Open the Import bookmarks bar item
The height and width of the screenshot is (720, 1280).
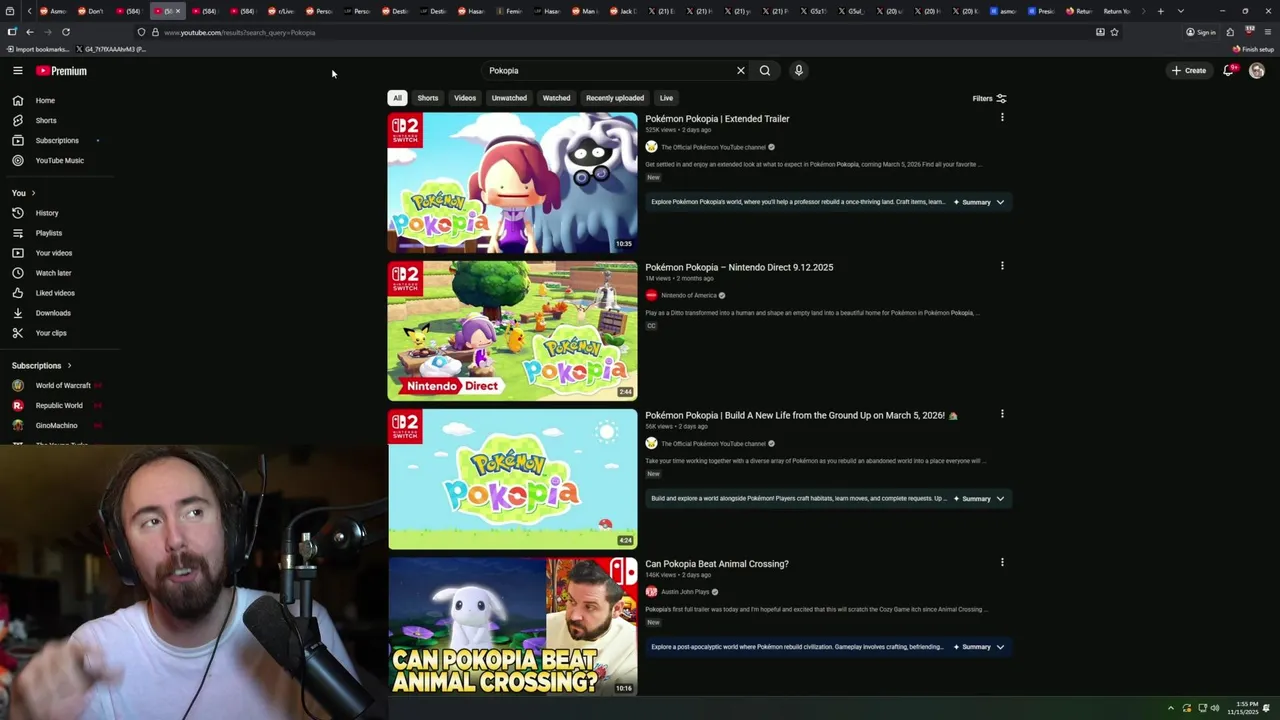tap(38, 49)
